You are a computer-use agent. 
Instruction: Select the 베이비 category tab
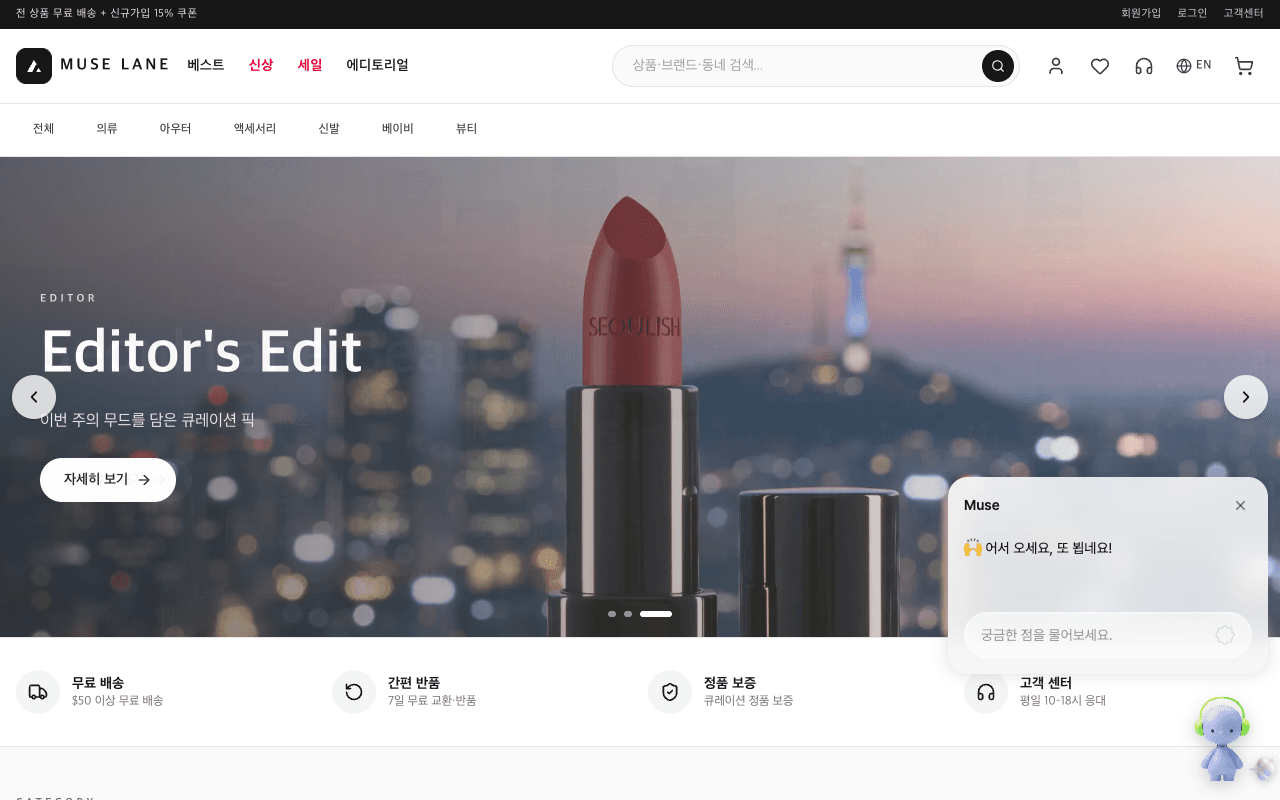(x=398, y=129)
